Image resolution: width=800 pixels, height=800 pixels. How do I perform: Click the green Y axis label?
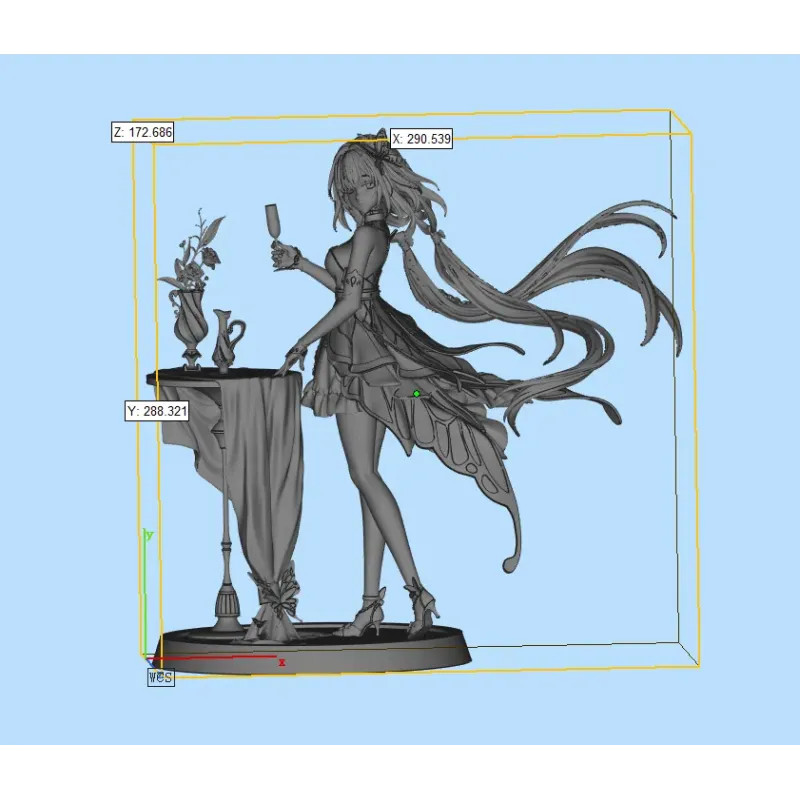[x=149, y=535]
